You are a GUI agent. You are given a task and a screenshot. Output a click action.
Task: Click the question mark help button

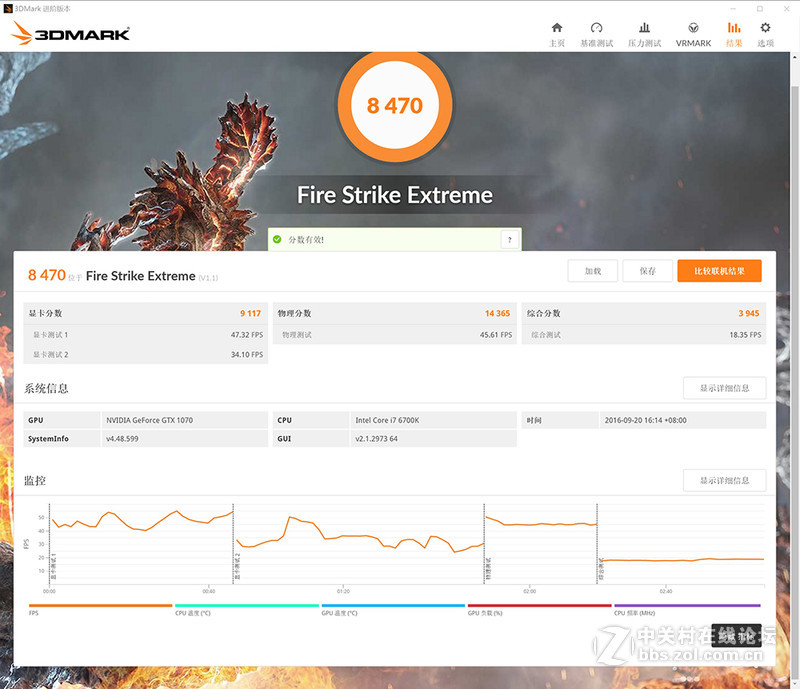click(x=510, y=239)
